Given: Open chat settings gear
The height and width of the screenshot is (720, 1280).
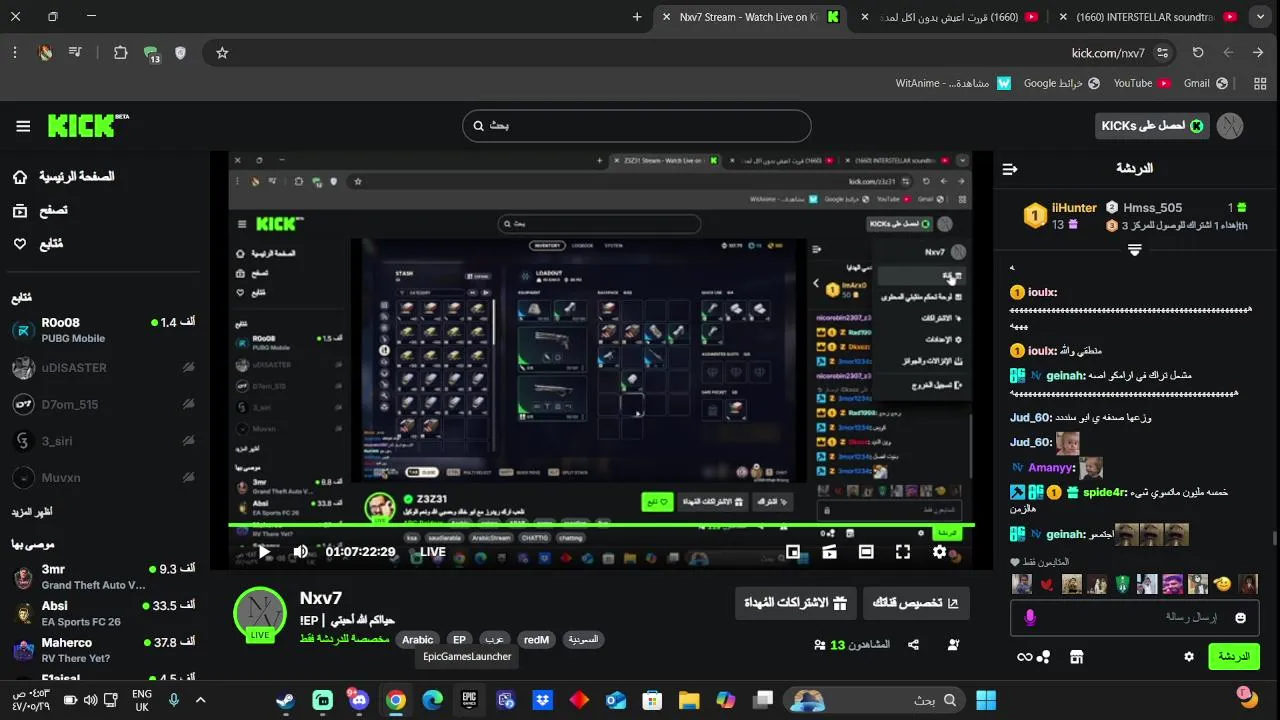Looking at the screenshot, I should point(1189,657).
